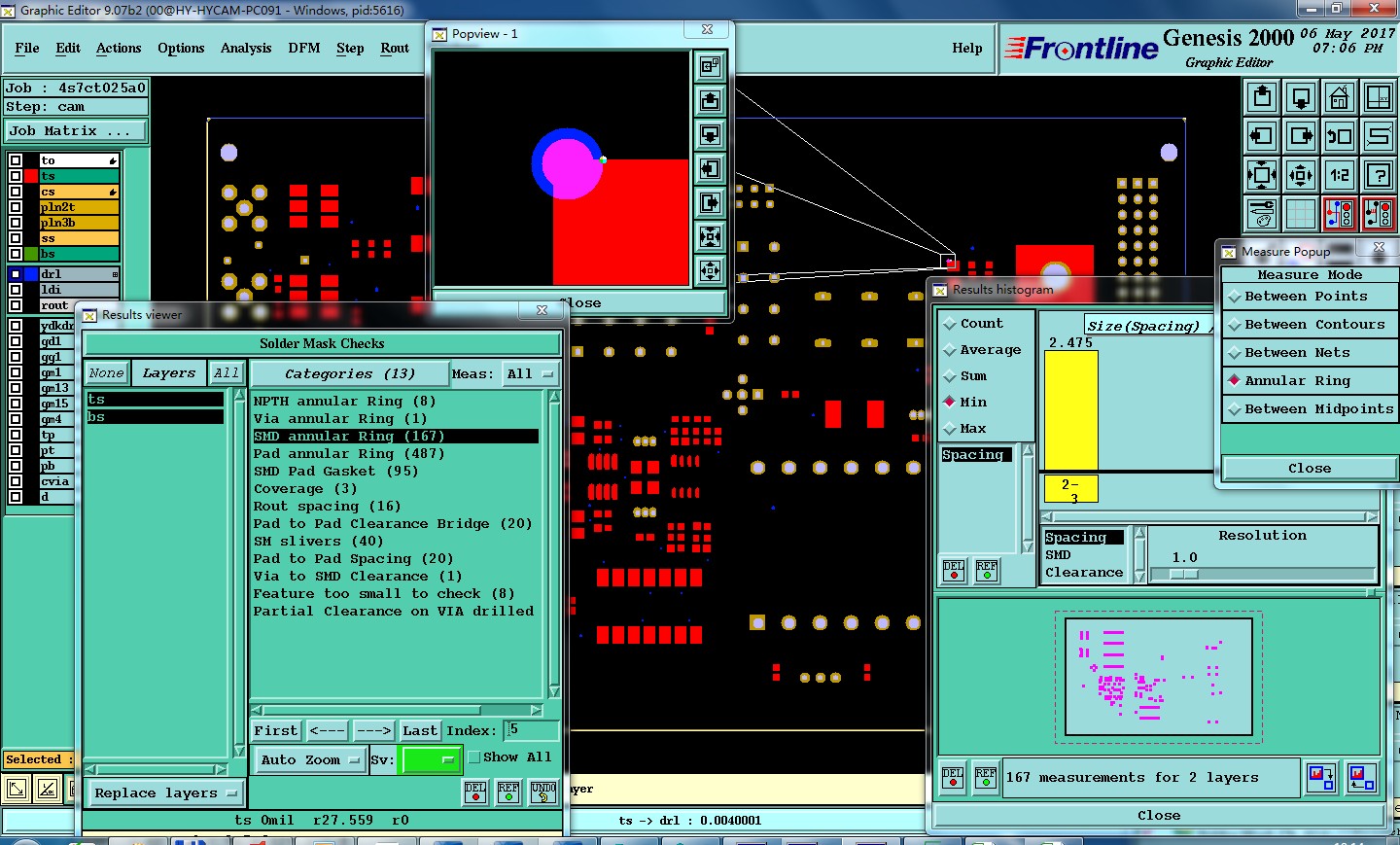Screen dimensions: 1400x845
Task: Click zoom in icon in Popview
Action: [x=711, y=236]
